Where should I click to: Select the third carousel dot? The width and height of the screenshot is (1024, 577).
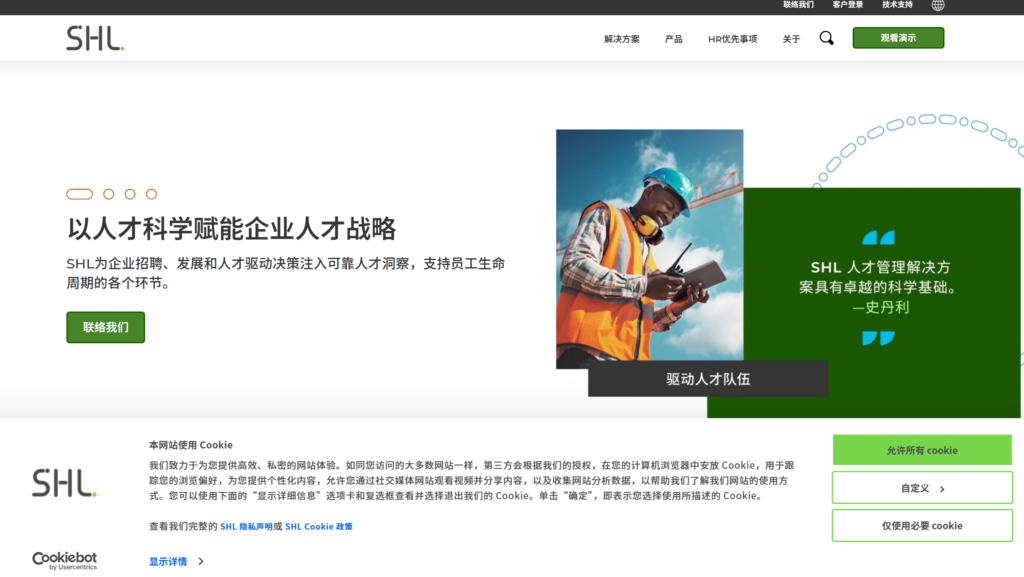click(x=128, y=193)
